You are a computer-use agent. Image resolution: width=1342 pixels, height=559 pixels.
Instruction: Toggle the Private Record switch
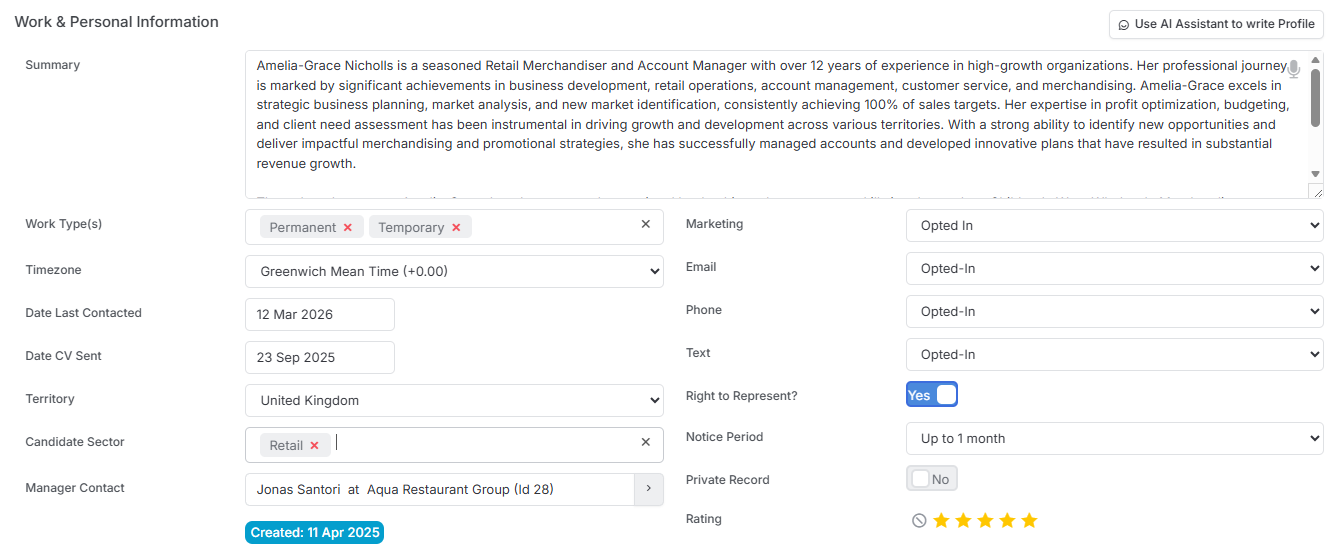932,479
